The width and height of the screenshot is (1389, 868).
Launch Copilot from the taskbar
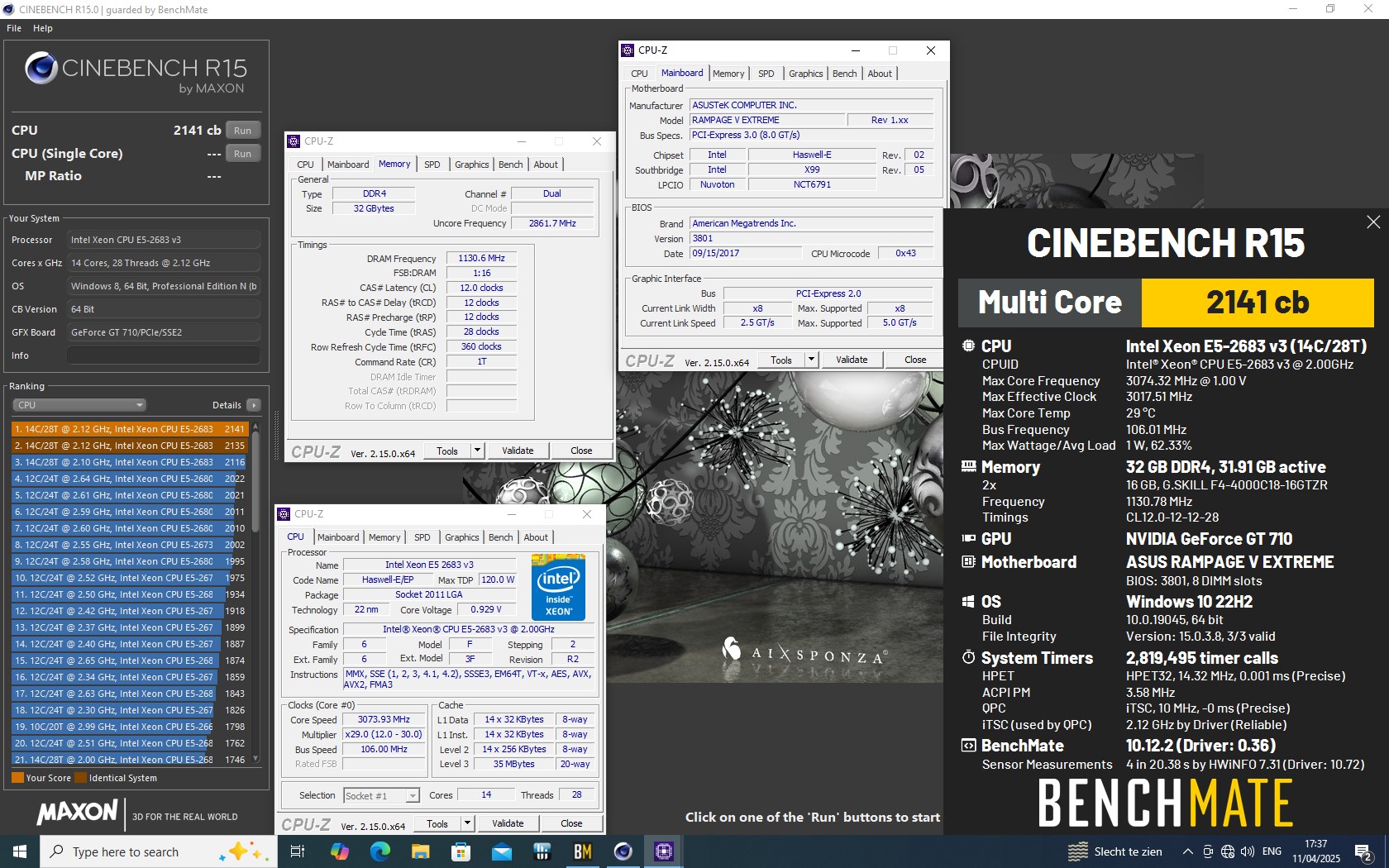[339, 851]
